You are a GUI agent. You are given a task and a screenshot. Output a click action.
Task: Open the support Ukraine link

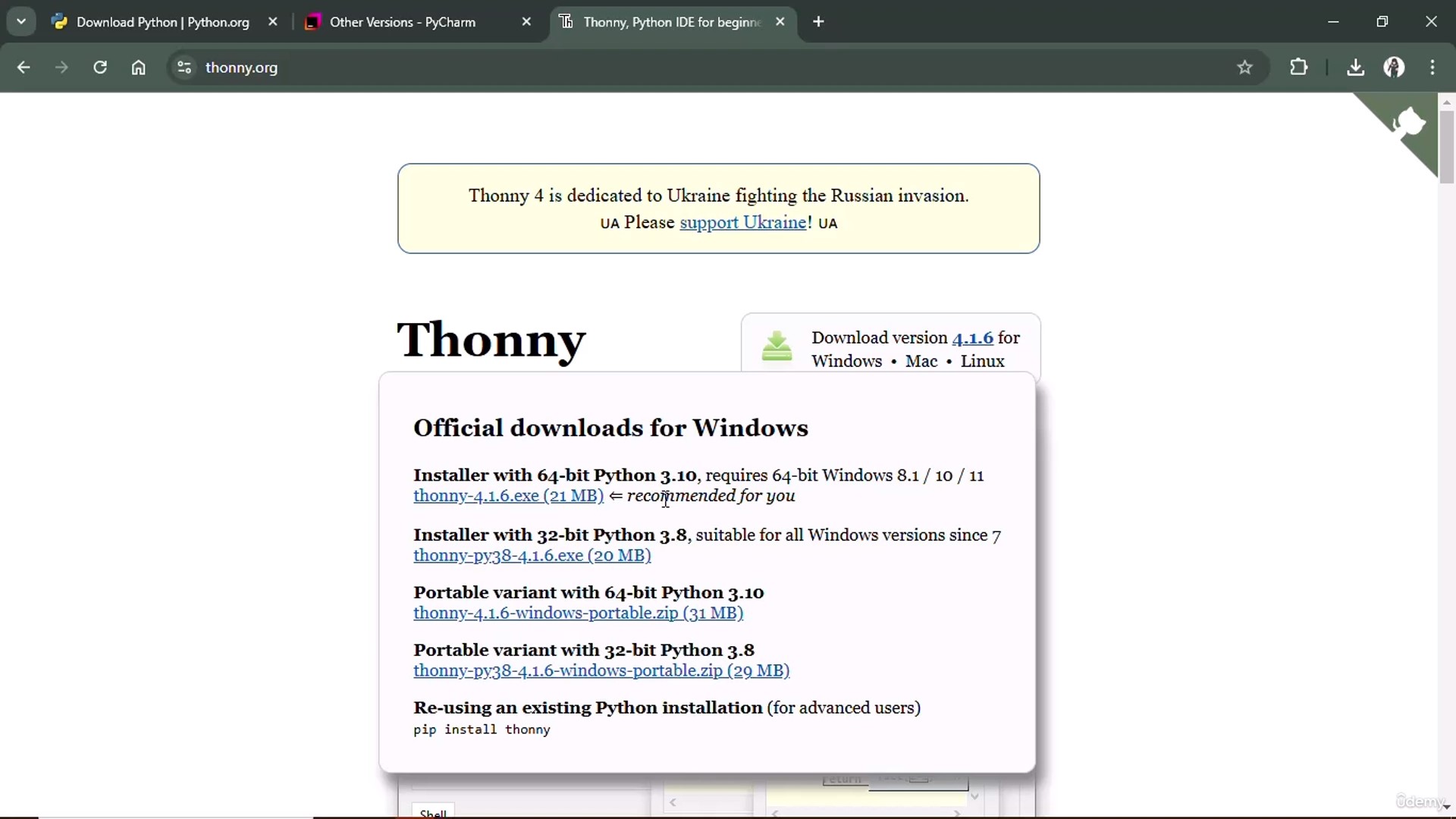[x=743, y=222]
